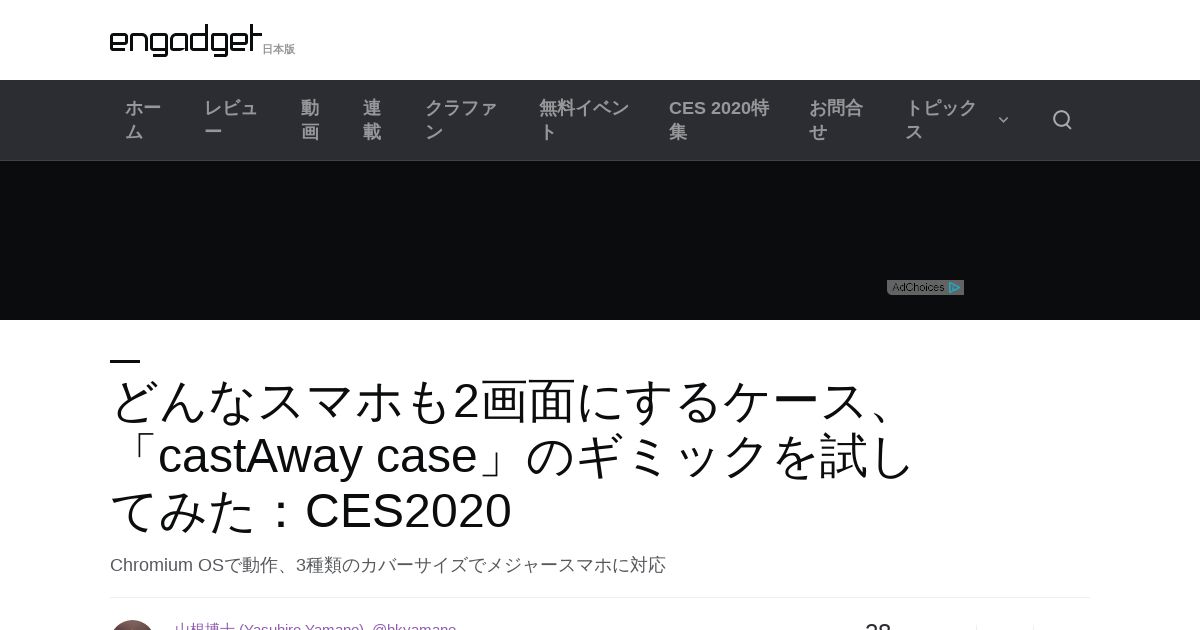Click the AdChoices icon on banner
The width and height of the screenshot is (1200, 630).
[x=925, y=287]
